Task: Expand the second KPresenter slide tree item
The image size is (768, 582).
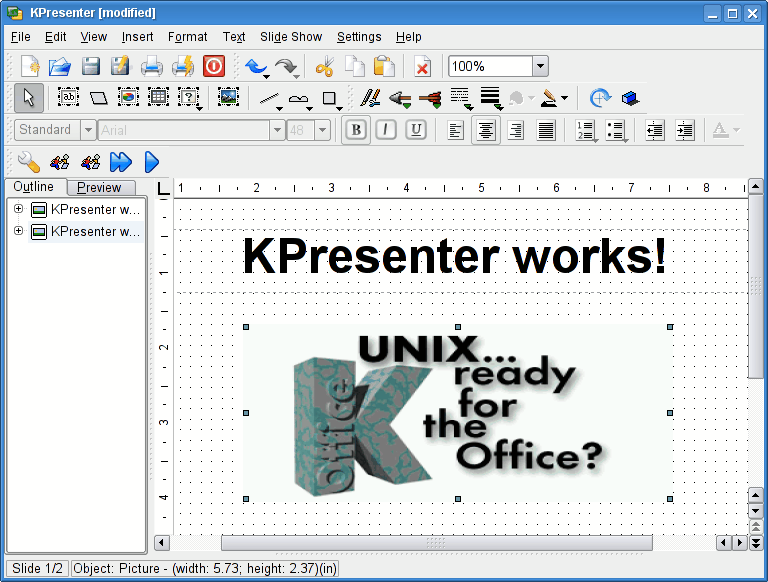Action: (x=18, y=231)
